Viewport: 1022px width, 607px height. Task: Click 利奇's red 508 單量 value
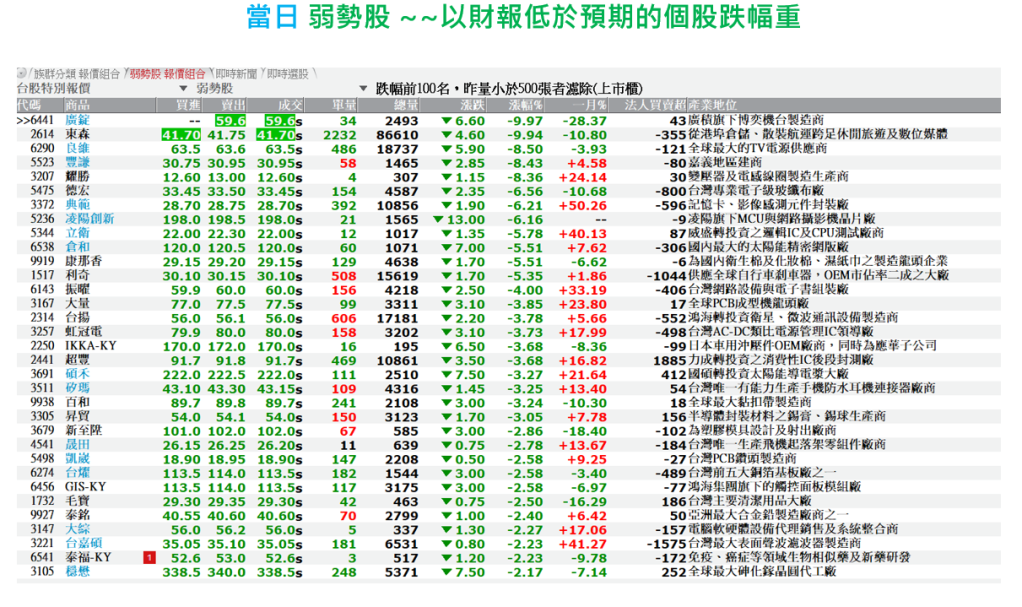tap(344, 275)
